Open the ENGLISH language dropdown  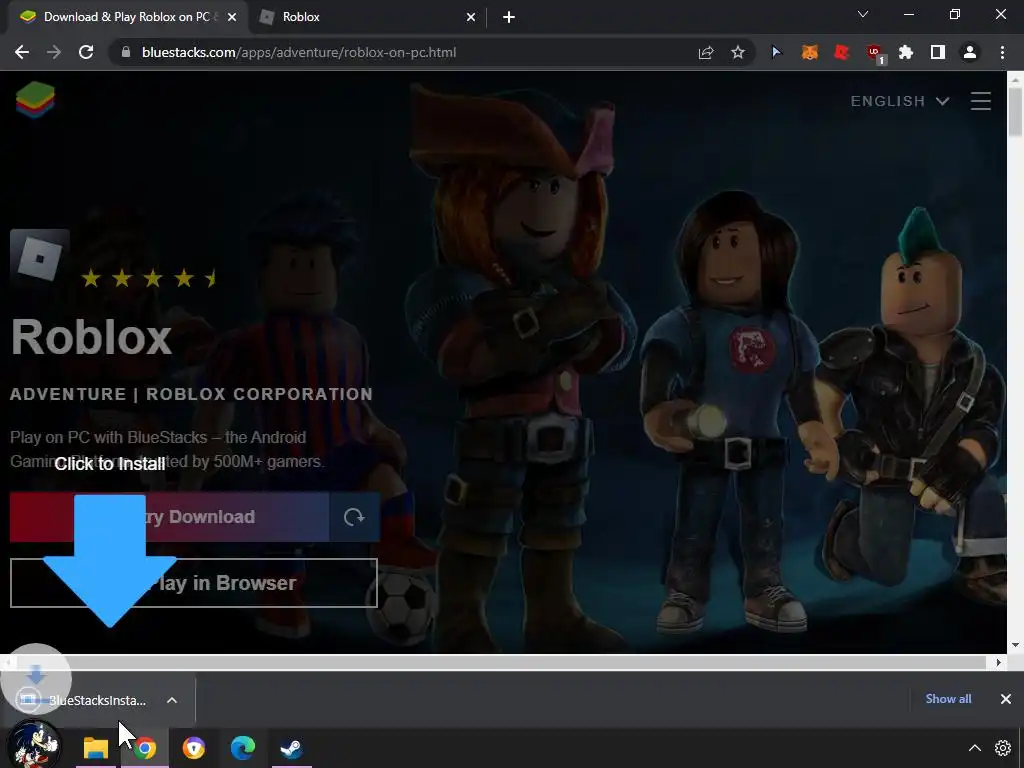click(899, 101)
